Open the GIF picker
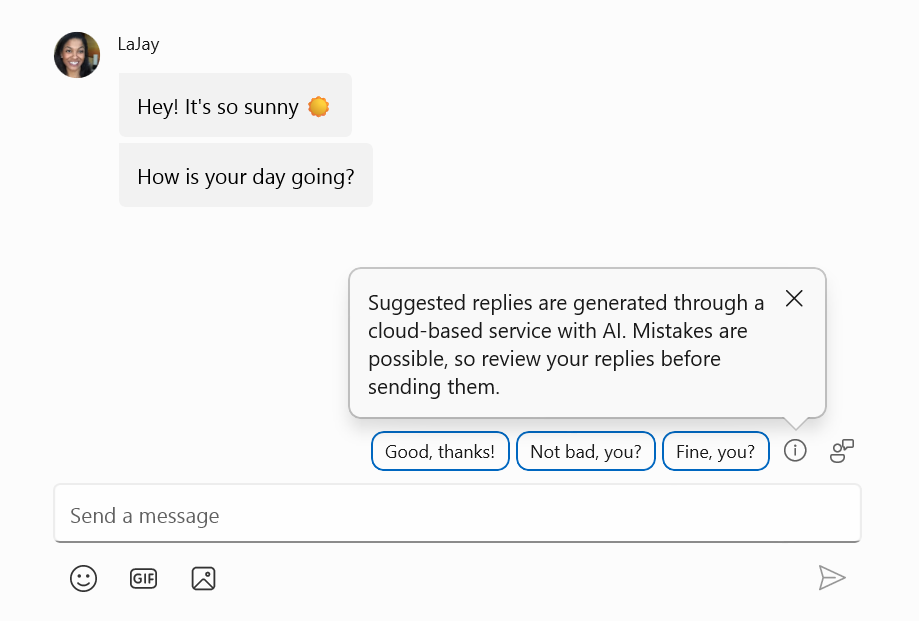 coord(143,578)
